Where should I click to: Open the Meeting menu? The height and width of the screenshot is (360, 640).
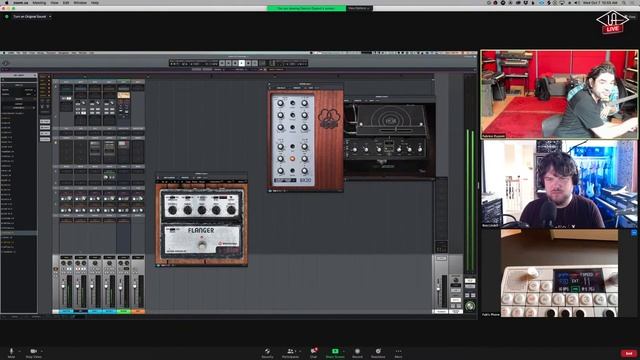point(39,2)
